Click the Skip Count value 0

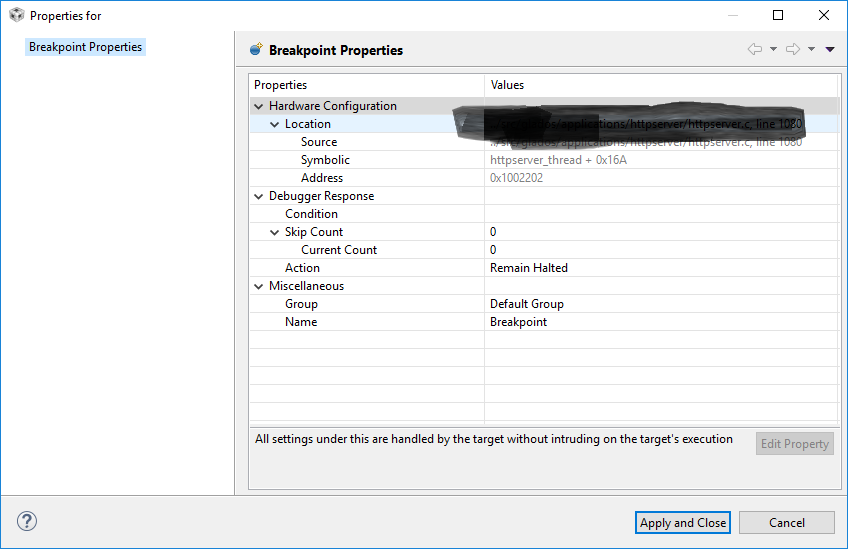493,231
